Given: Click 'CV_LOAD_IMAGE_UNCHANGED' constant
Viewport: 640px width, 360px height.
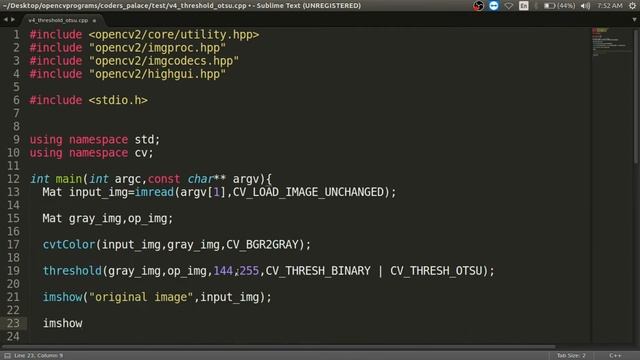Looking at the screenshot, I should point(308,192).
